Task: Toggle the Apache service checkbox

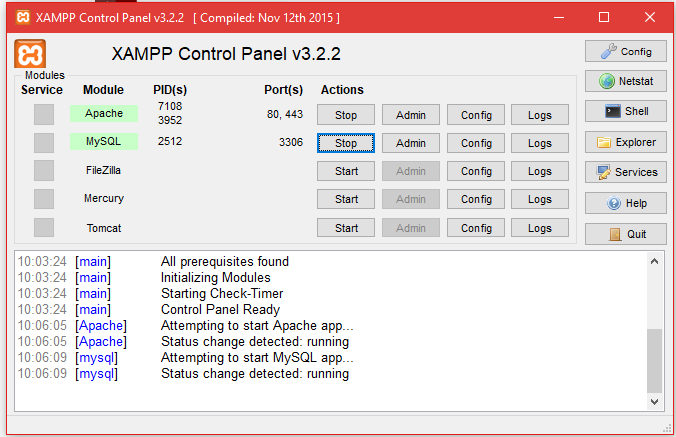Action: click(x=44, y=115)
